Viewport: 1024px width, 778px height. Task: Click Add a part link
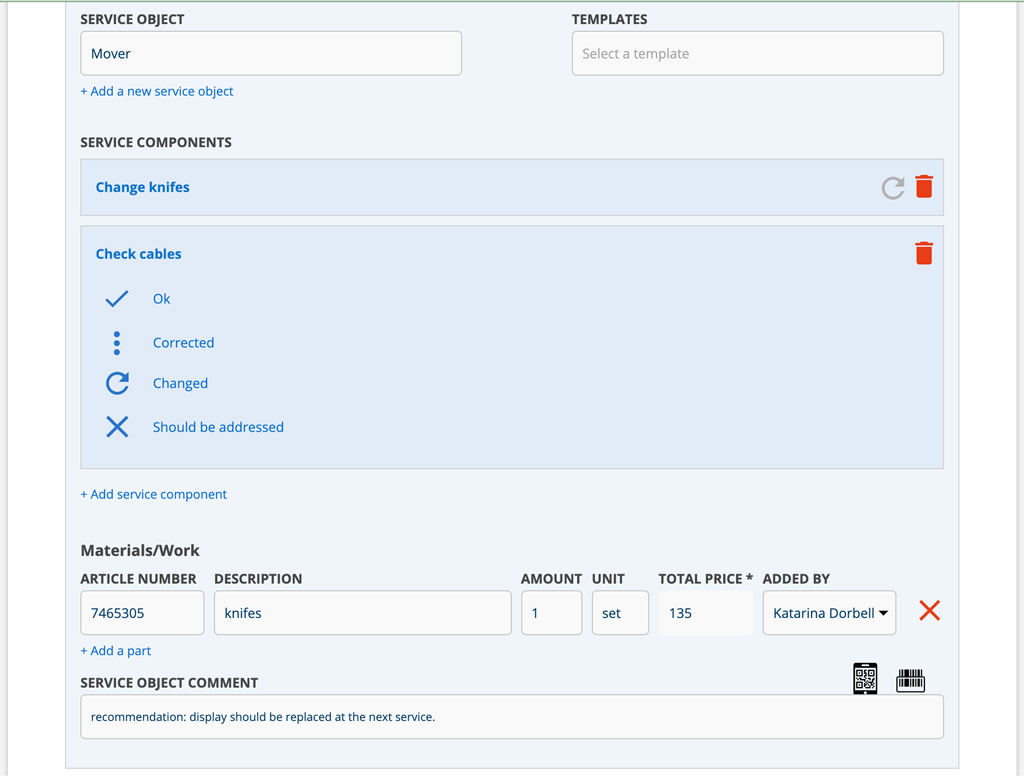pos(116,651)
